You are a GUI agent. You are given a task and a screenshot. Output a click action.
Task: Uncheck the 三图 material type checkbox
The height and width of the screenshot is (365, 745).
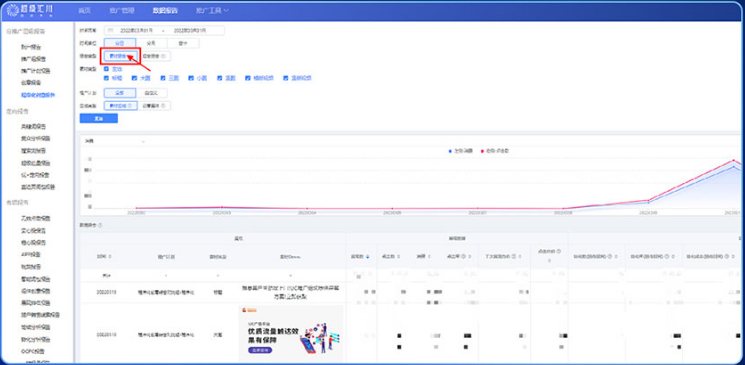click(163, 78)
